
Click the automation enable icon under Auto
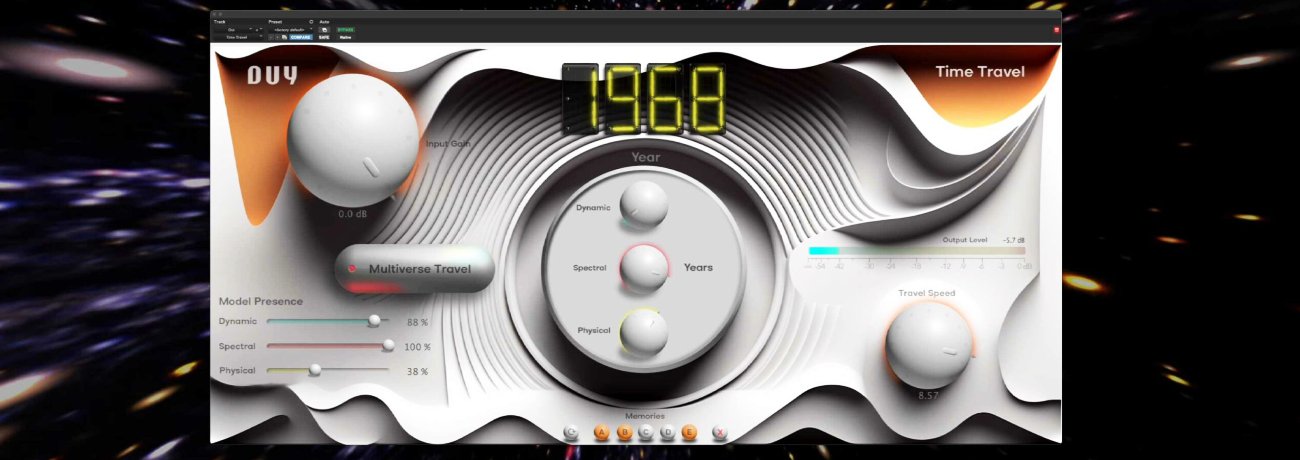point(324,30)
